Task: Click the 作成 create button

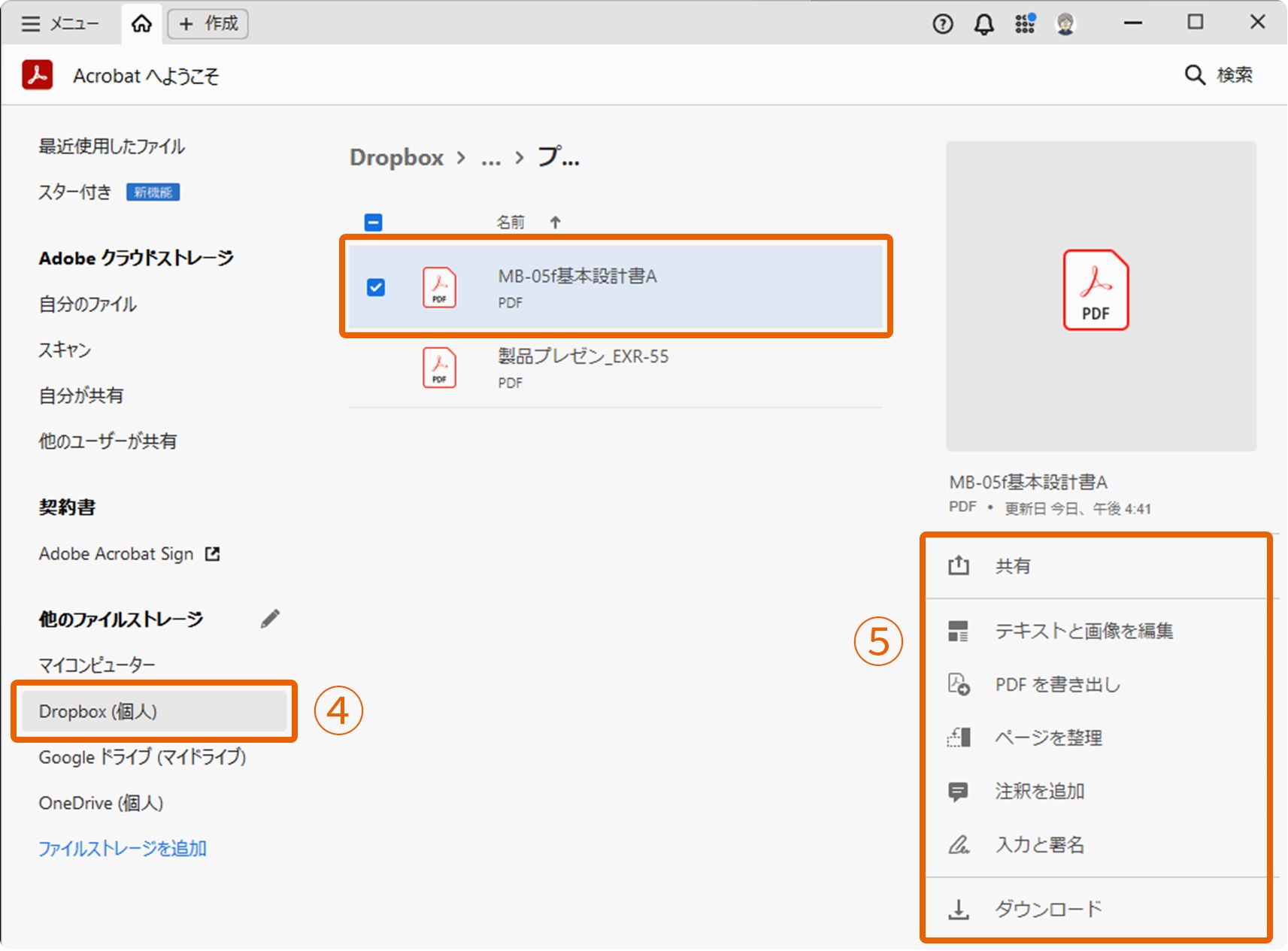Action: [x=208, y=24]
